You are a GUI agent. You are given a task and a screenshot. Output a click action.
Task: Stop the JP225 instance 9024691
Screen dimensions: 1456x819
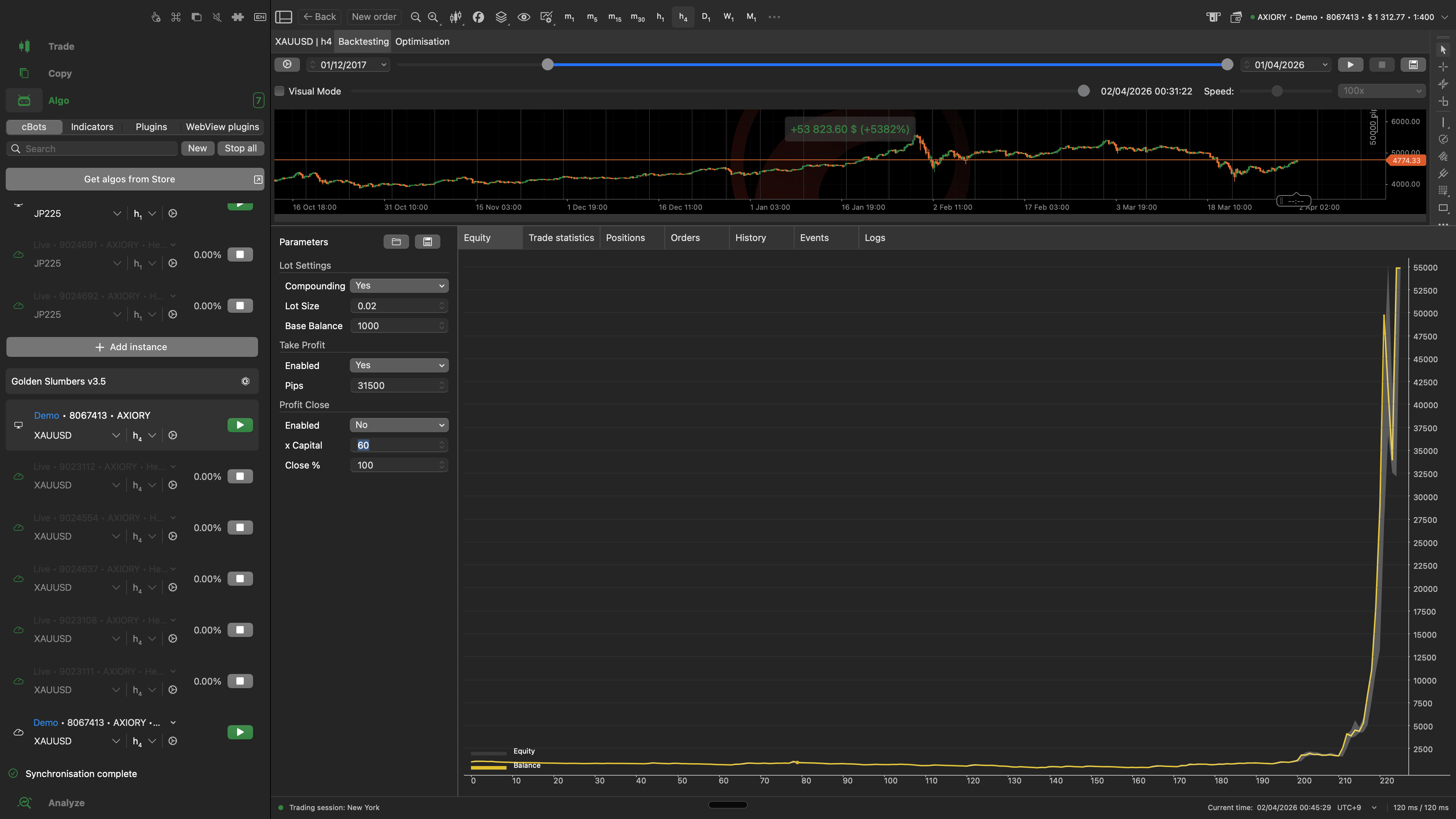(x=240, y=255)
